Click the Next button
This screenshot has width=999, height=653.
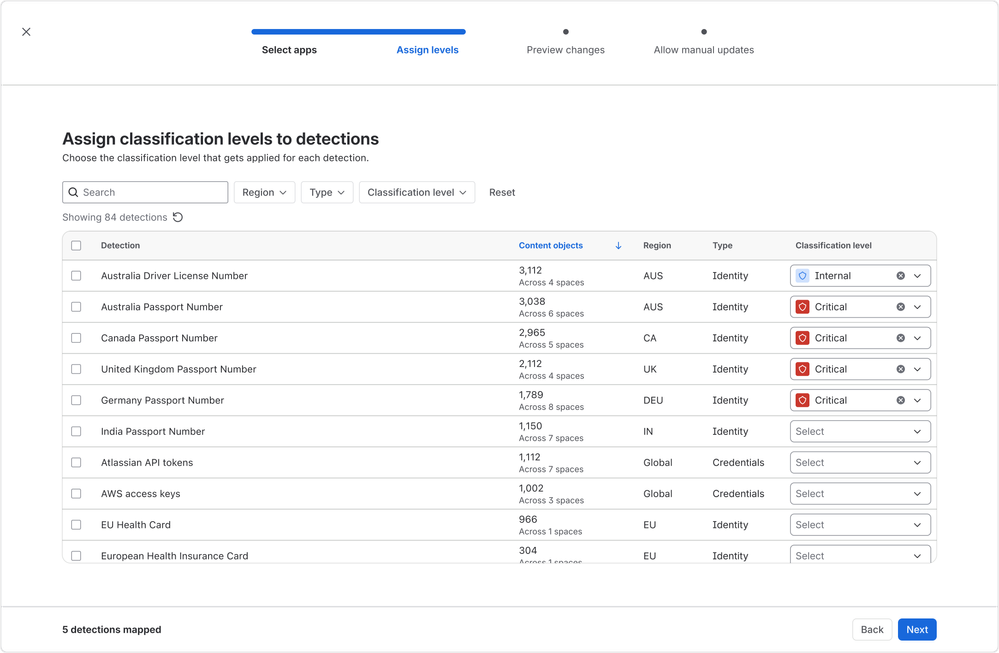click(916, 629)
